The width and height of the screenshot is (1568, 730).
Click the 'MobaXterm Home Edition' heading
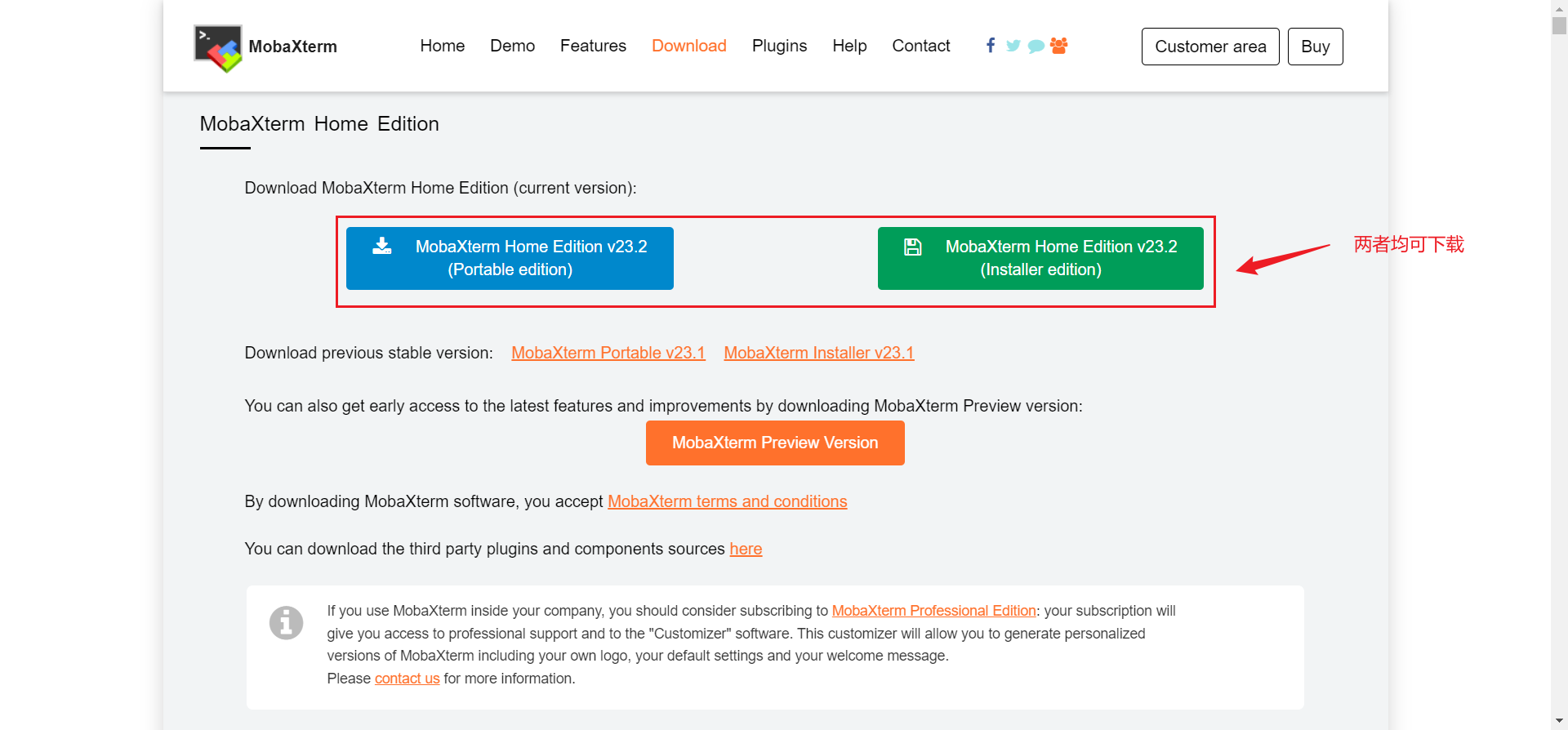(x=319, y=124)
